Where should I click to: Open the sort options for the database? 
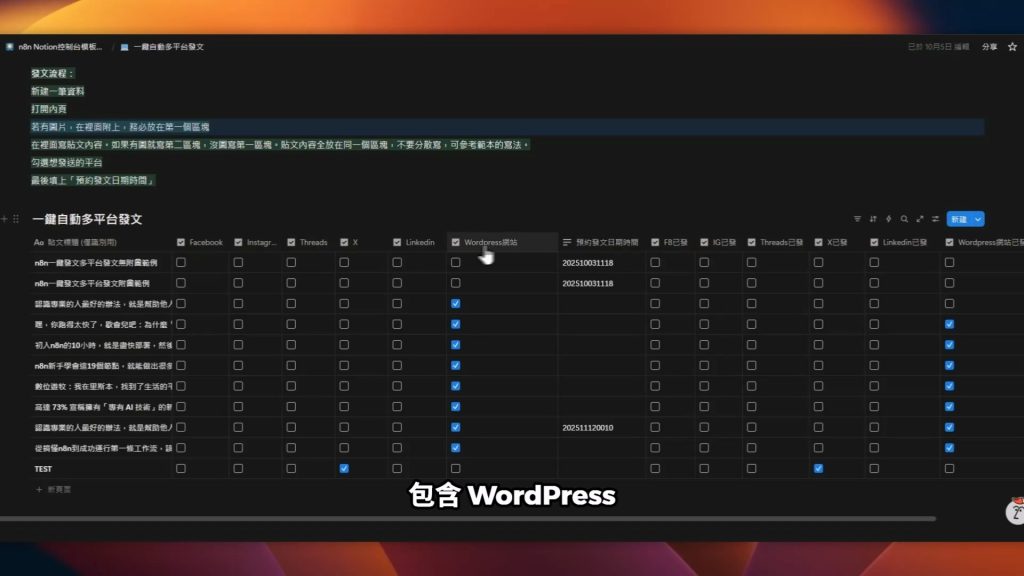(x=874, y=219)
